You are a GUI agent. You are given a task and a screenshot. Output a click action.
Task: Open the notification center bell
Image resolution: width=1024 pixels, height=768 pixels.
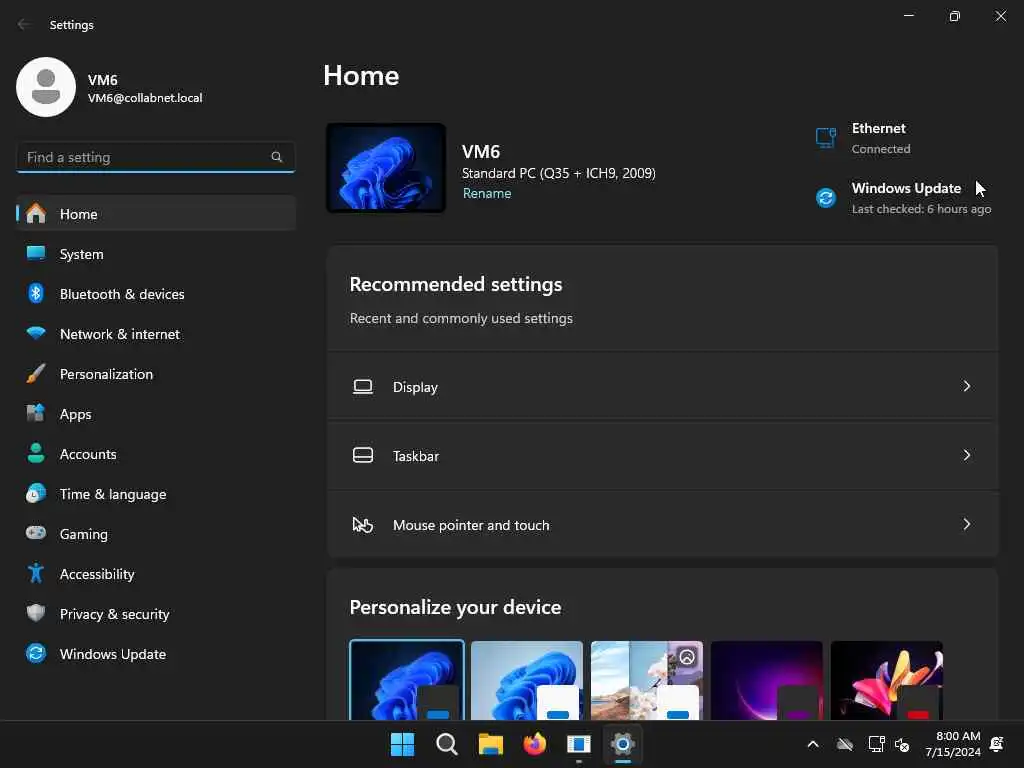[997, 744]
